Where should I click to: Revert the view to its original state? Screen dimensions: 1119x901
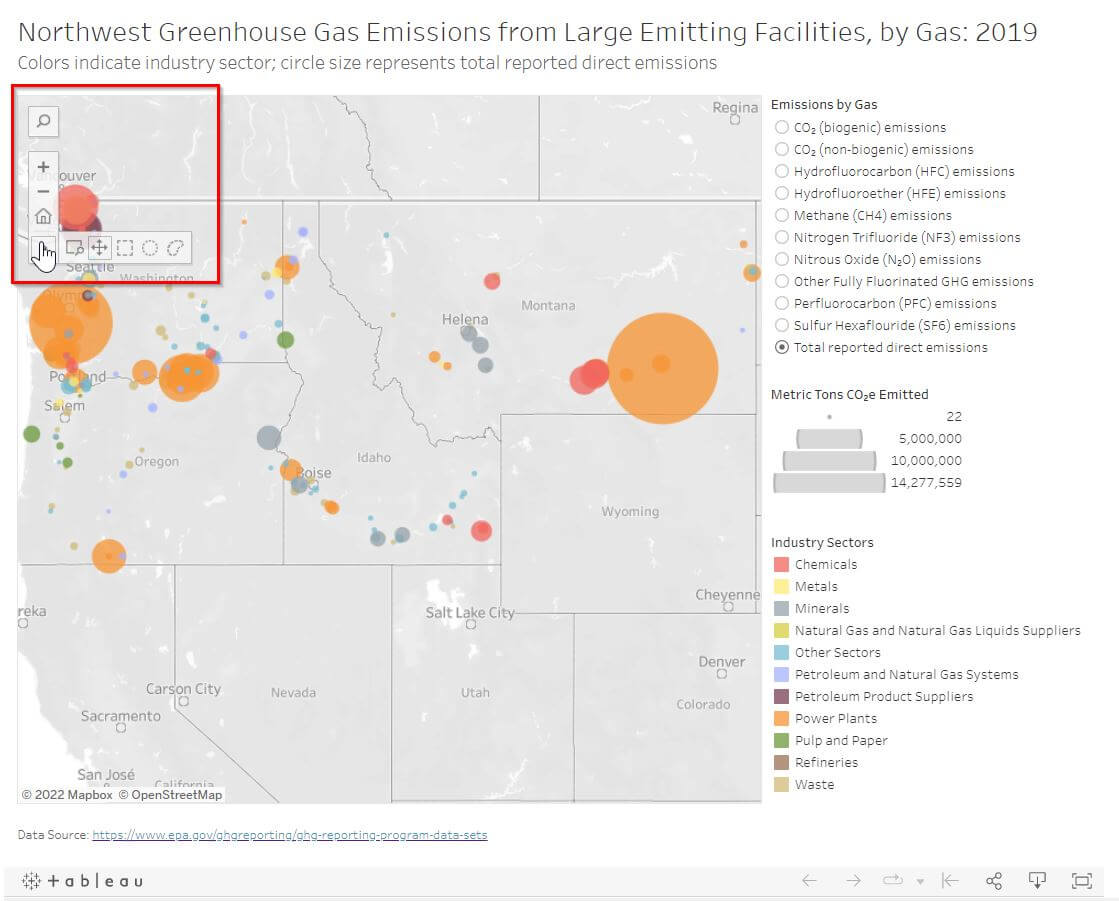[x=950, y=881]
